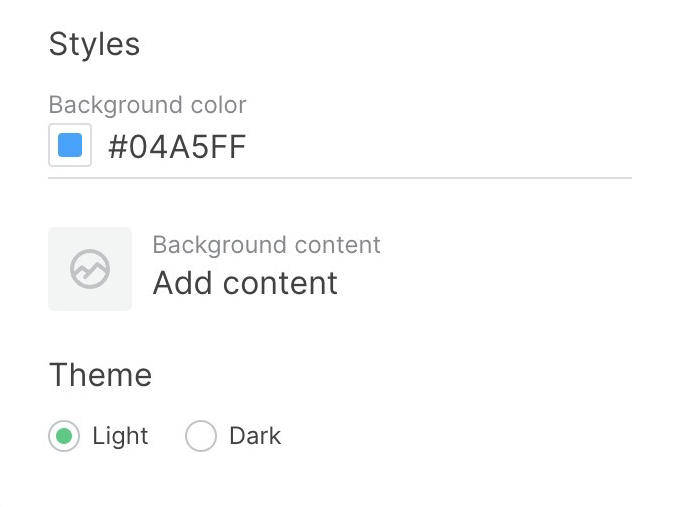
Task: Click the #04A5FF hex color field
Action: pos(177,148)
